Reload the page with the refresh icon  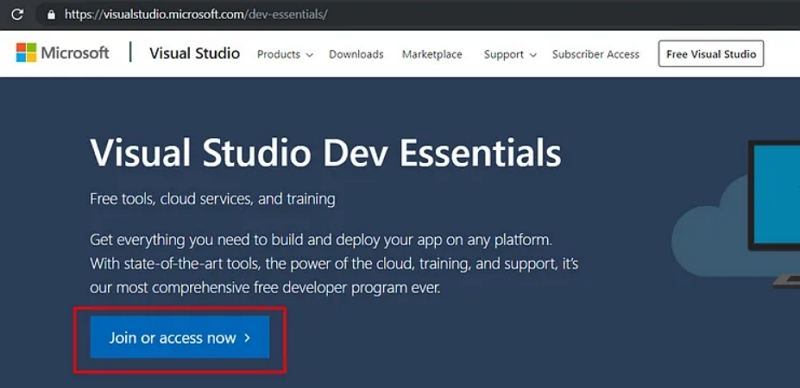pos(17,14)
